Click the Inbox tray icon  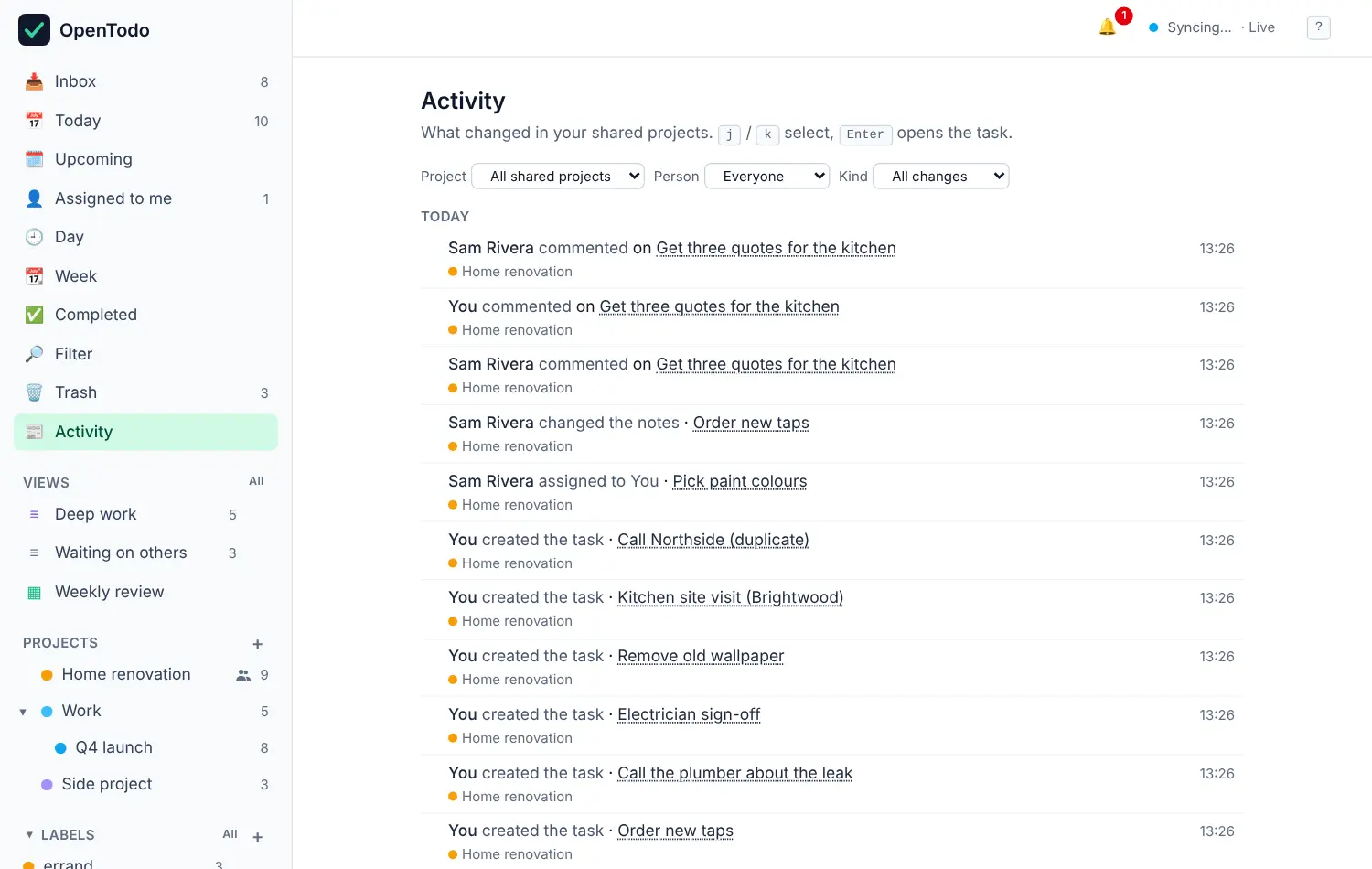point(34,81)
